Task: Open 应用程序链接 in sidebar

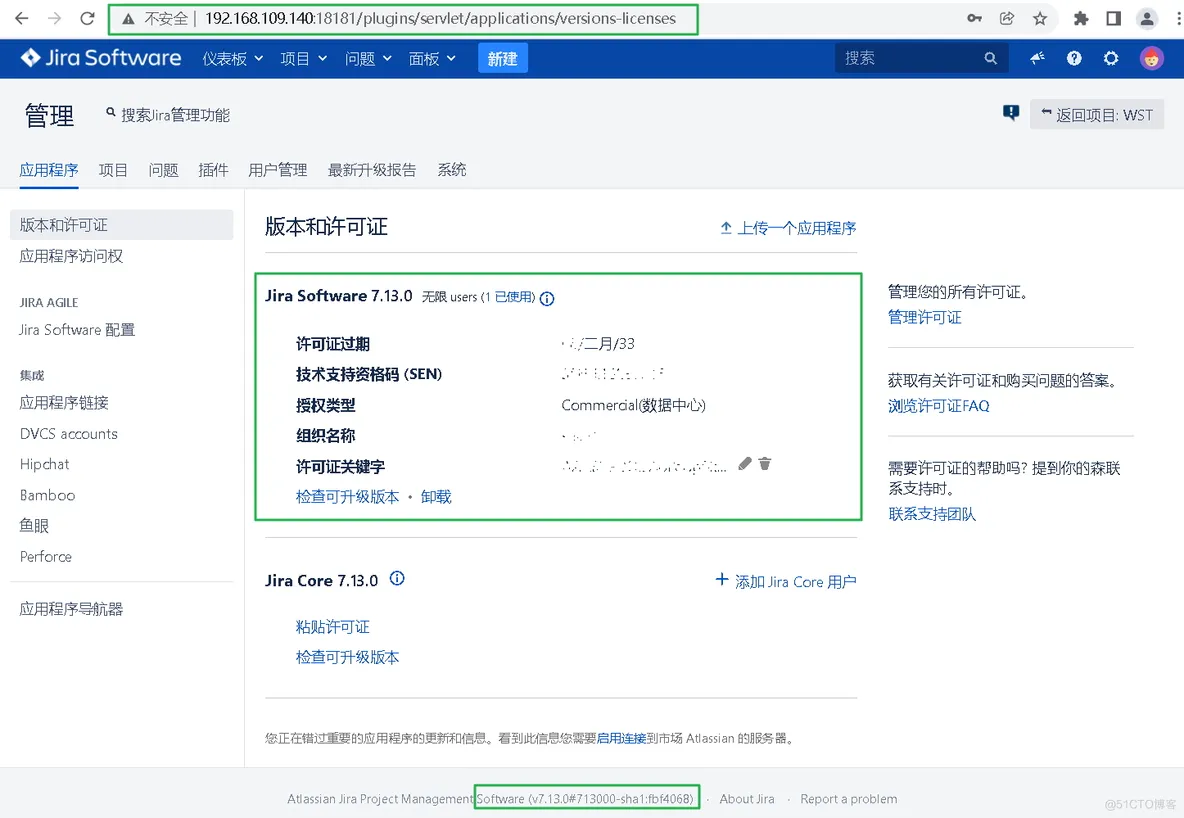Action: pos(64,403)
